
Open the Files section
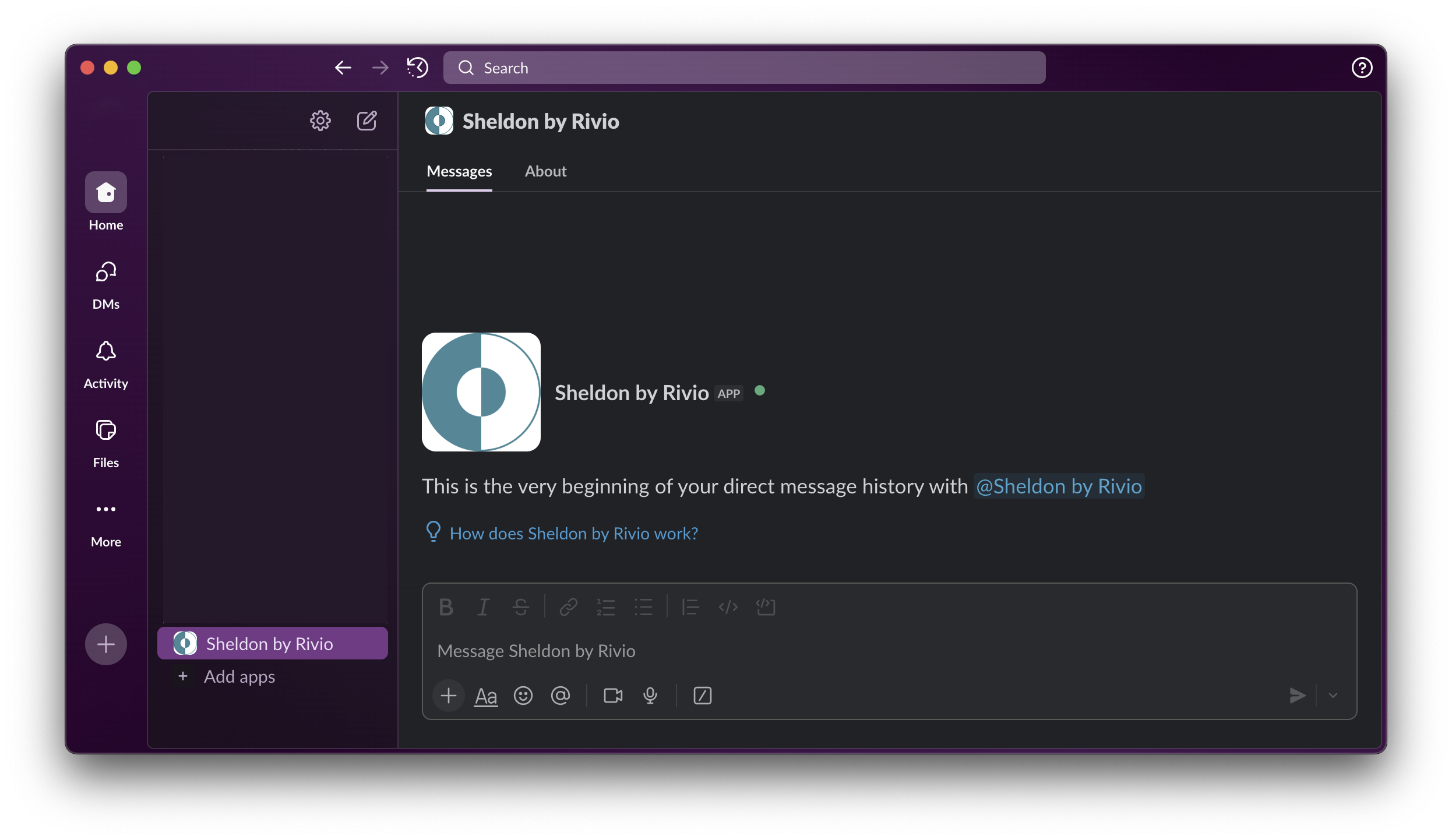pyautogui.click(x=106, y=444)
